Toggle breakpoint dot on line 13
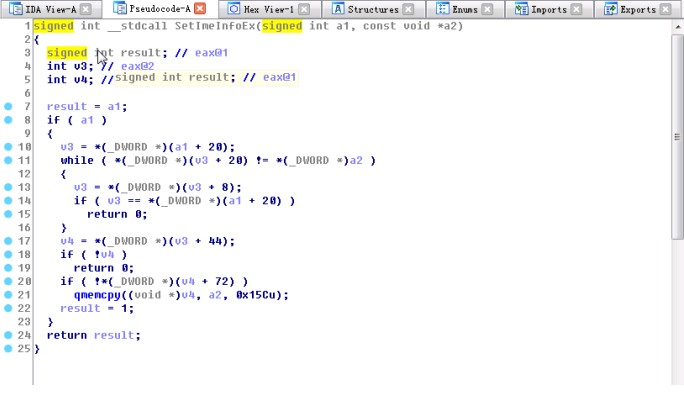This screenshot has width=684, height=397. (8, 187)
